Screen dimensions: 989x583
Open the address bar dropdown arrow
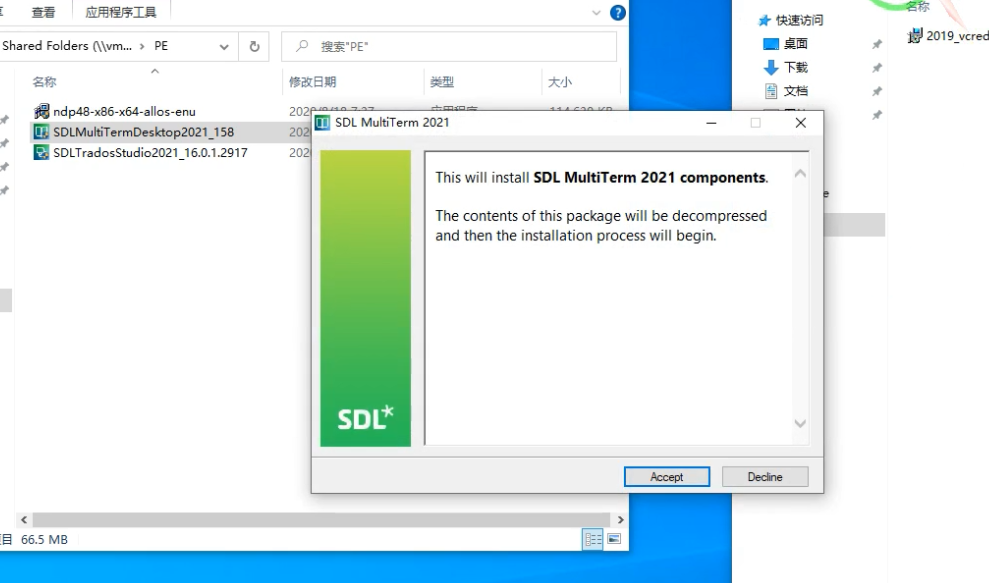[224, 46]
